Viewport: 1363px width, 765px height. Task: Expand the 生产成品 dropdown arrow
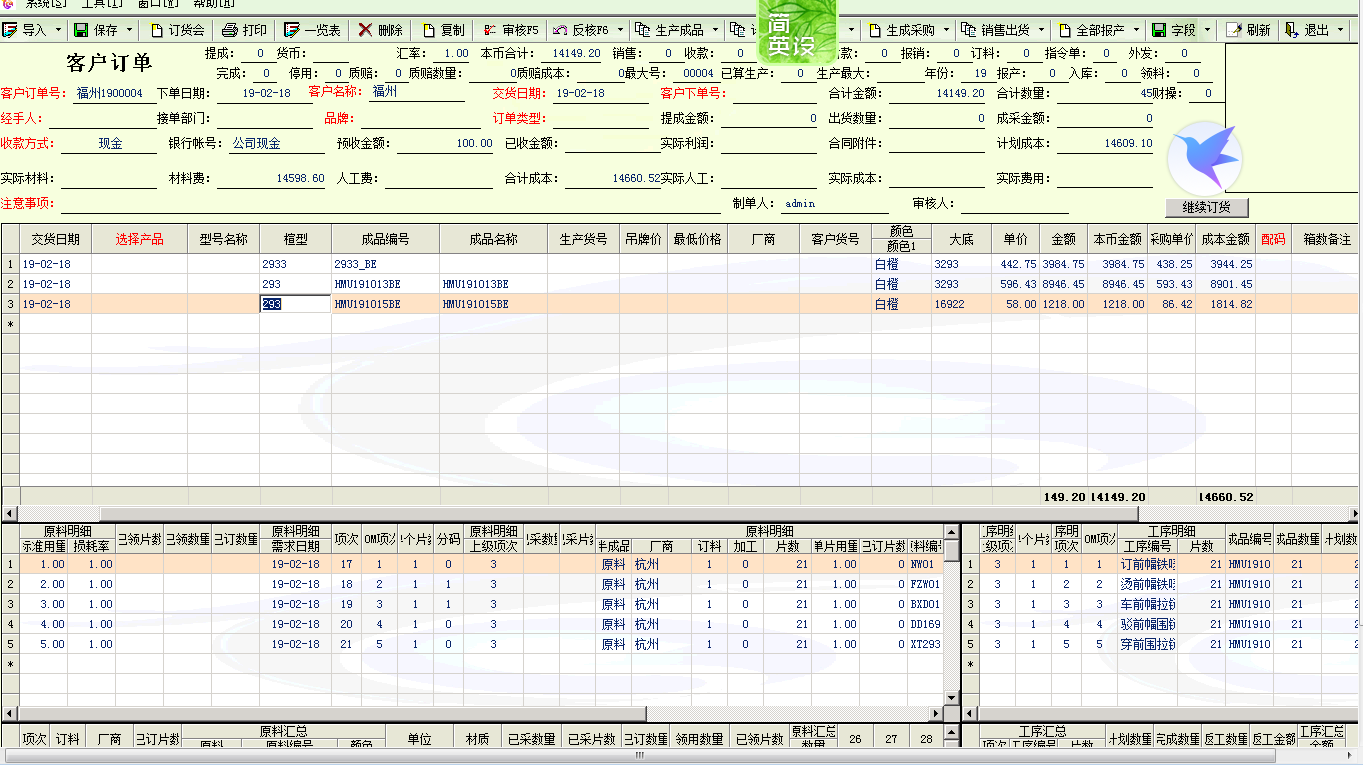pos(715,30)
